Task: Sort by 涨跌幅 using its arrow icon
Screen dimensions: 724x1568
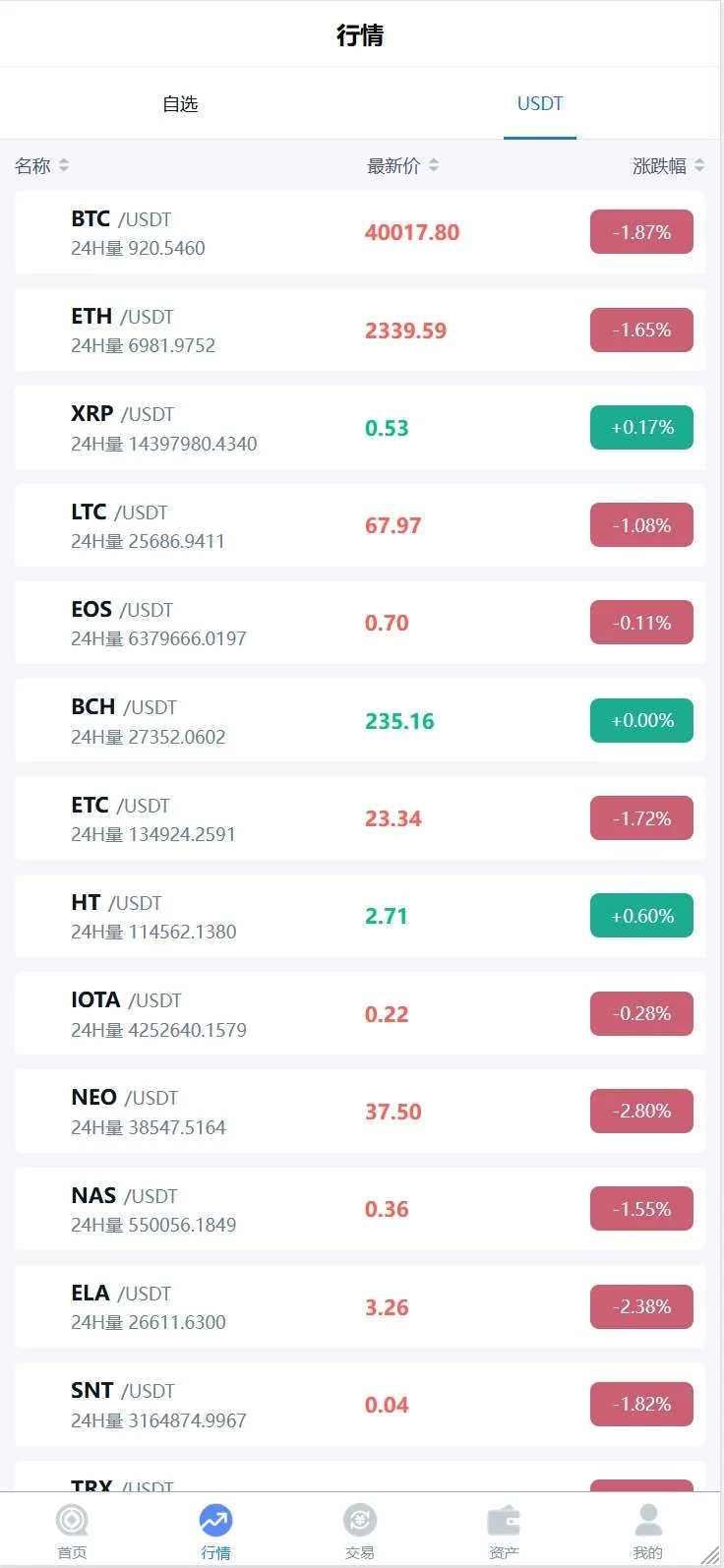Action: point(698,165)
